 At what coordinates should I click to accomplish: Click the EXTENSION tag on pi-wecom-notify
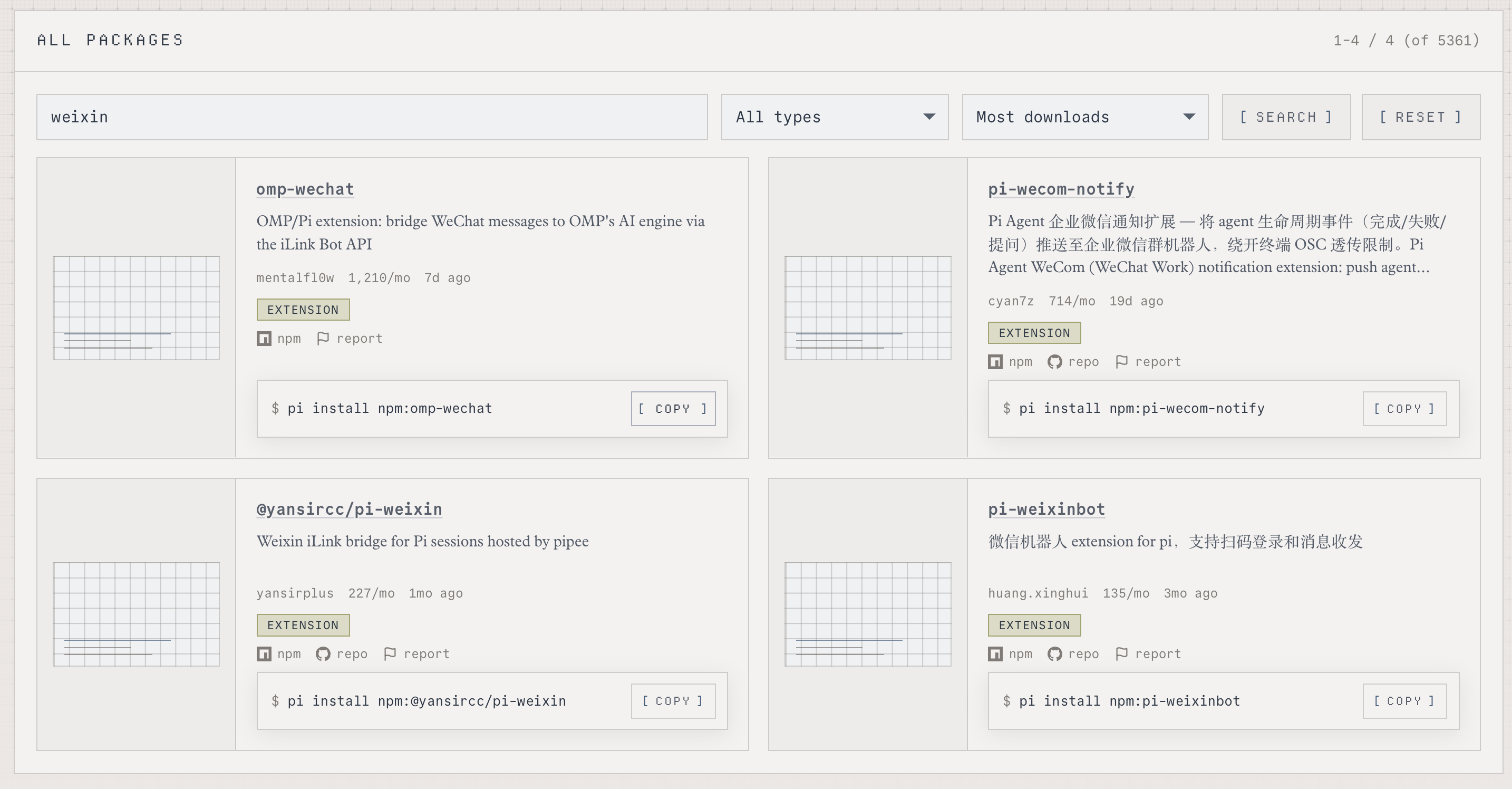point(1034,333)
